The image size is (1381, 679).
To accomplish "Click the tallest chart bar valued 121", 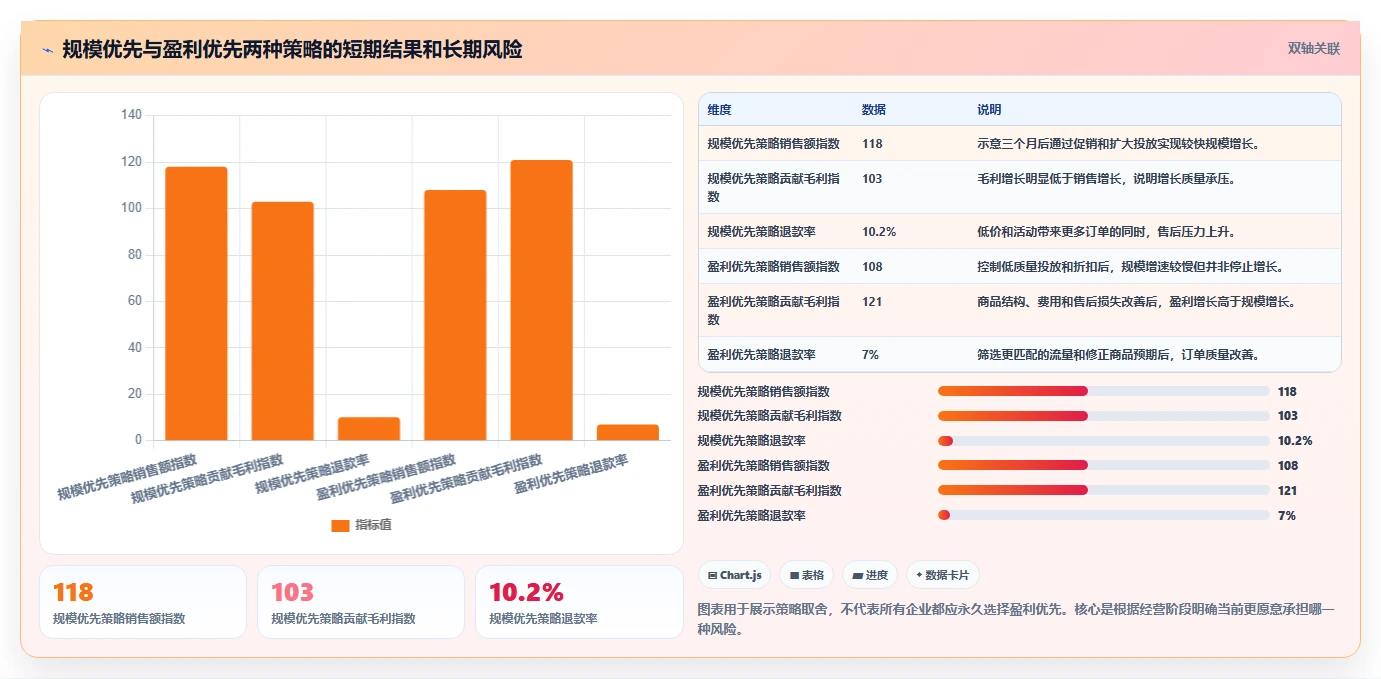I will click(x=542, y=300).
